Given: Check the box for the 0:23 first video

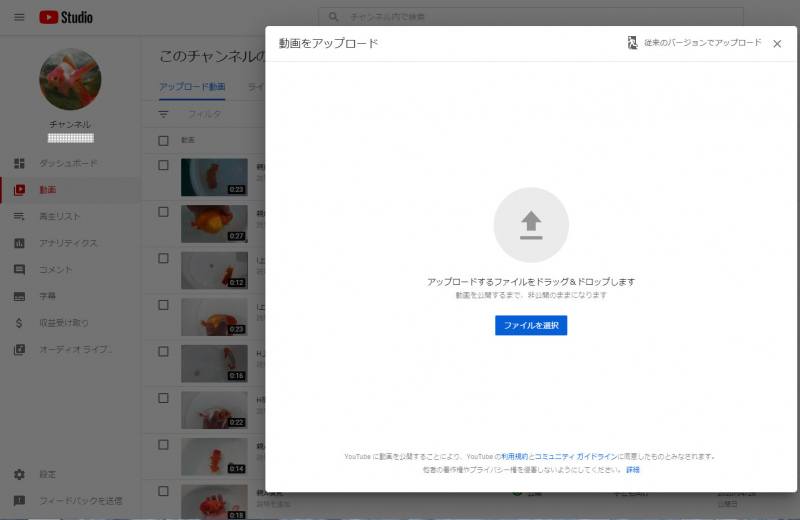Looking at the screenshot, I should [x=164, y=166].
